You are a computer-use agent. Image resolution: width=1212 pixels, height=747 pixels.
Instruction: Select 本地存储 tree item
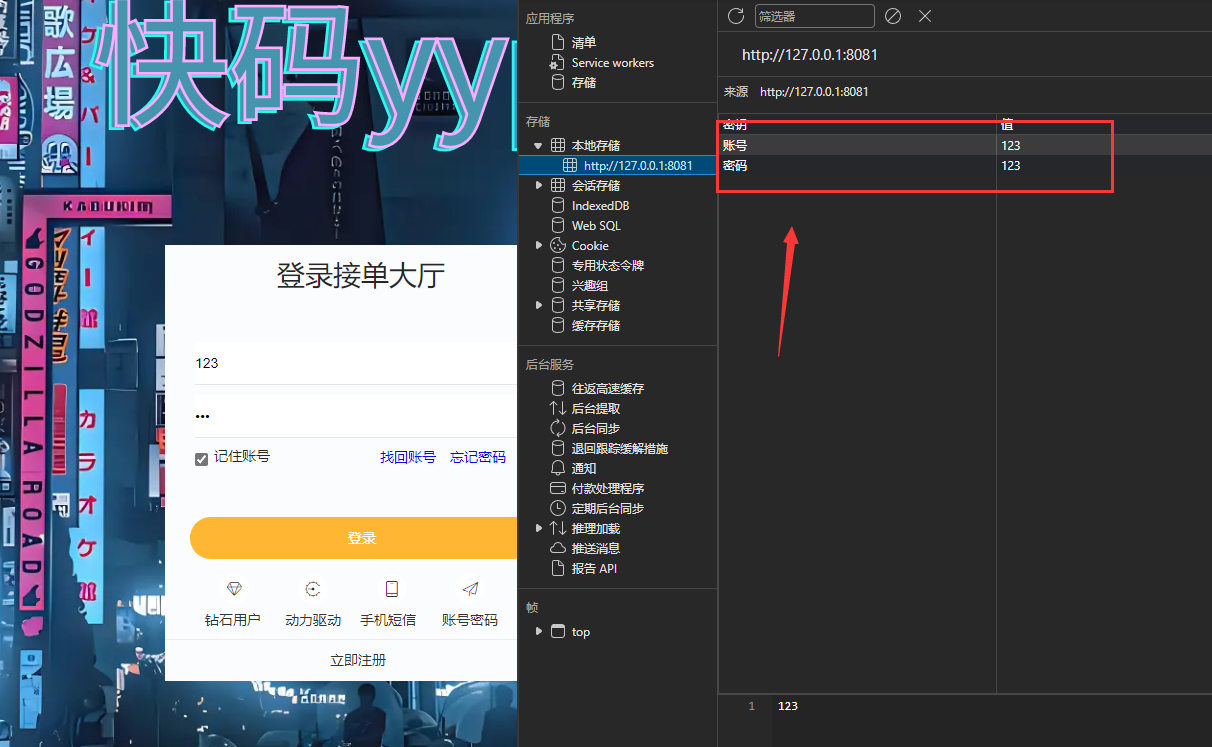(596, 146)
